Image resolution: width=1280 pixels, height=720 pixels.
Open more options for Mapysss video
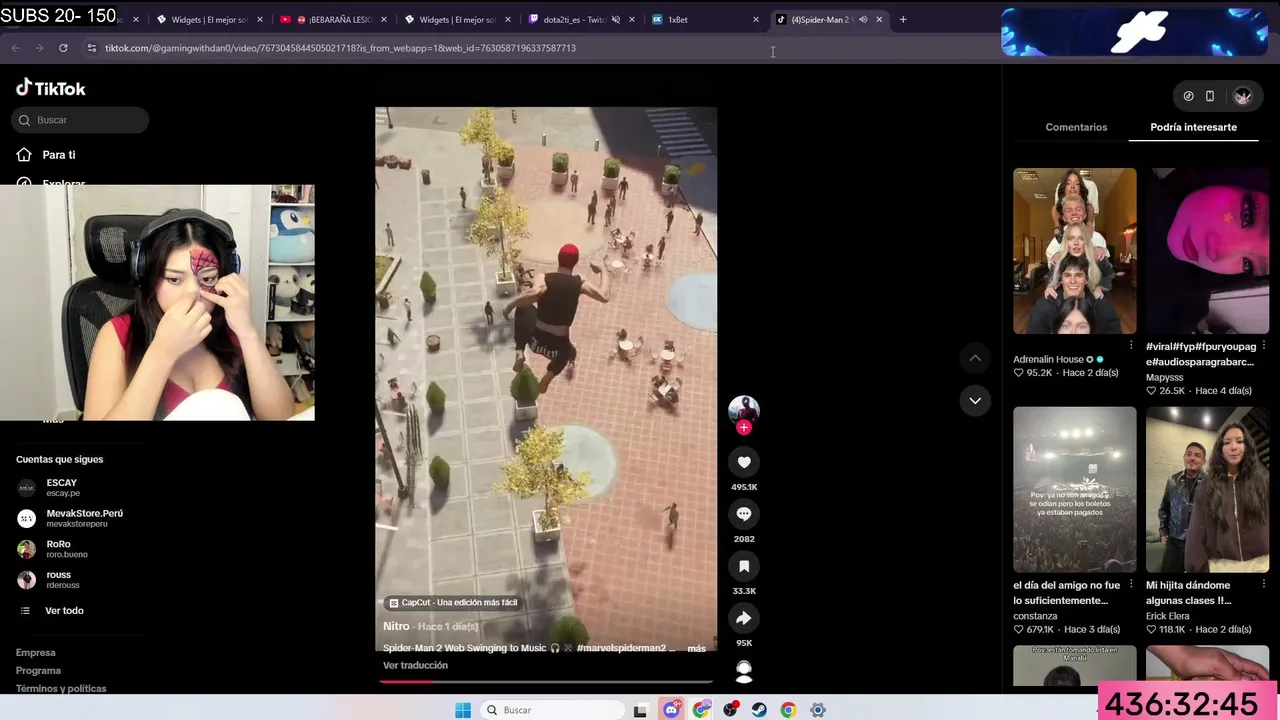click(1264, 346)
